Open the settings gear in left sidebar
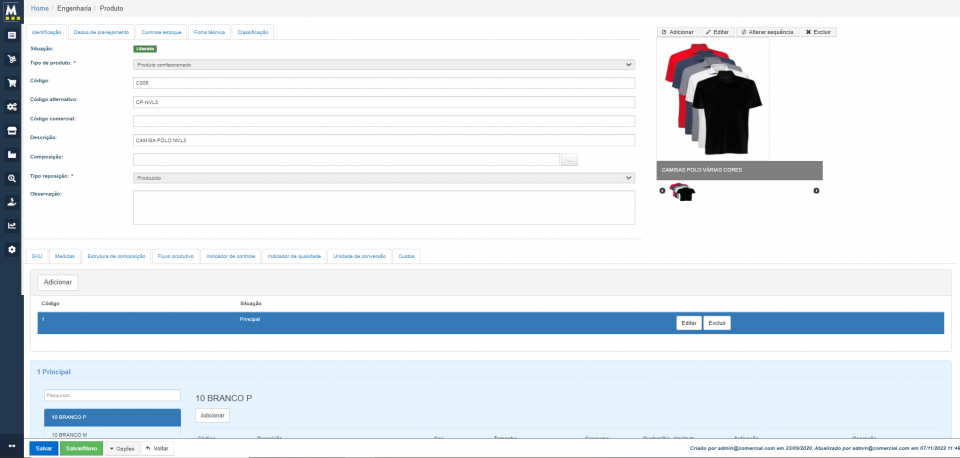 (x=12, y=249)
